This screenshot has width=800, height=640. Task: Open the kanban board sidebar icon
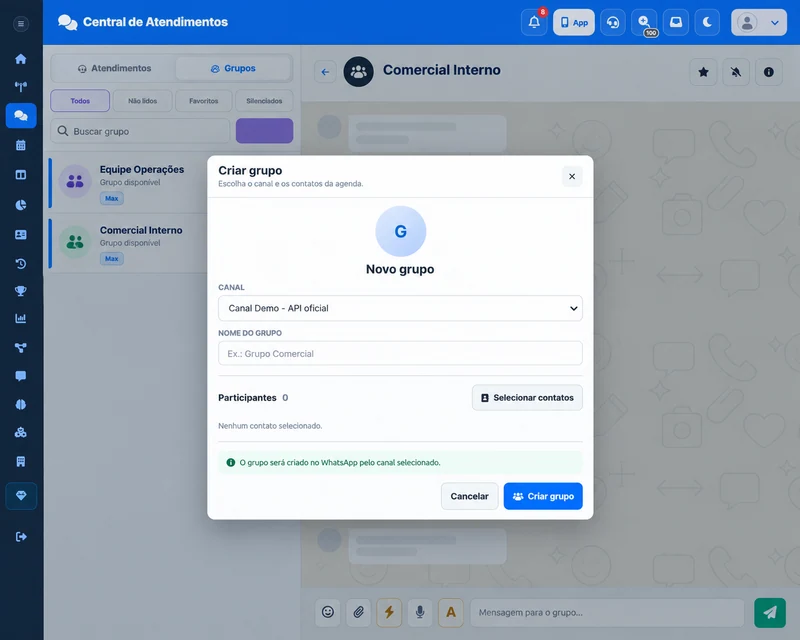point(21,175)
